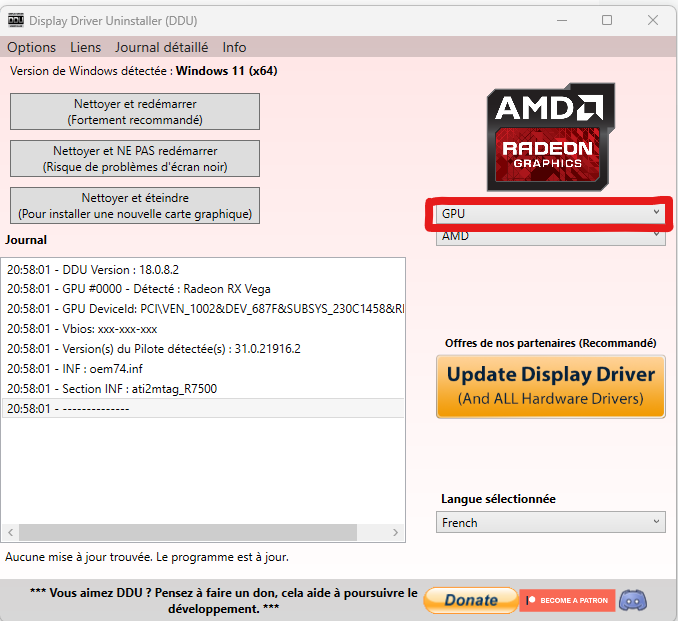Viewport: 678px width, 621px height.
Task: Select the 'Version(s) du Pilote détectée(s)' log line
Action: click(203, 349)
